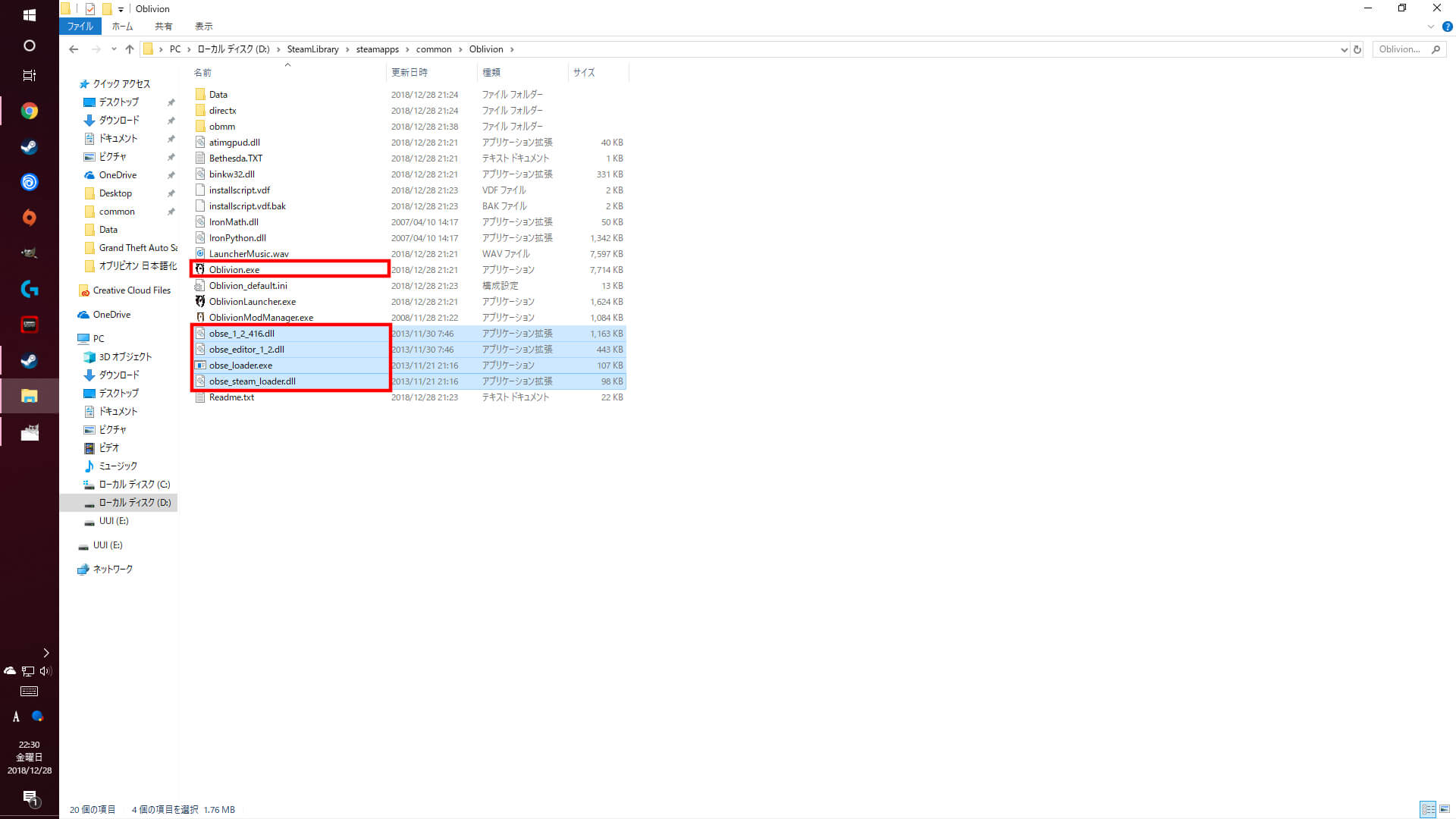Image resolution: width=1456 pixels, height=819 pixels.
Task: Click PC breadcrumb segment
Action: tap(175, 49)
